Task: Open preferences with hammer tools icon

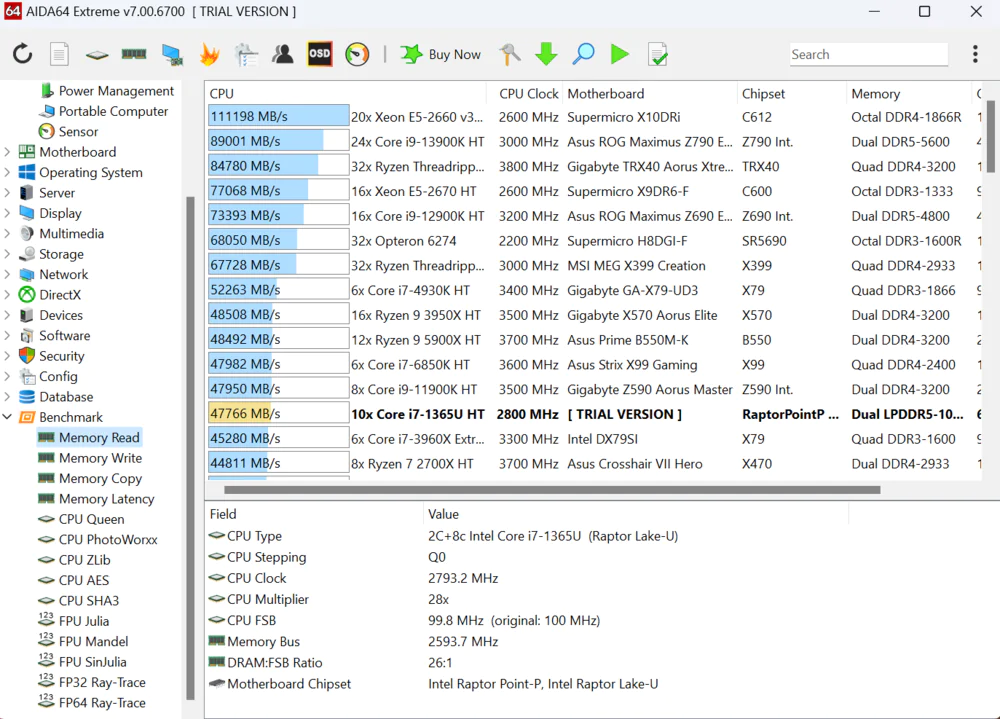Action: [509, 54]
